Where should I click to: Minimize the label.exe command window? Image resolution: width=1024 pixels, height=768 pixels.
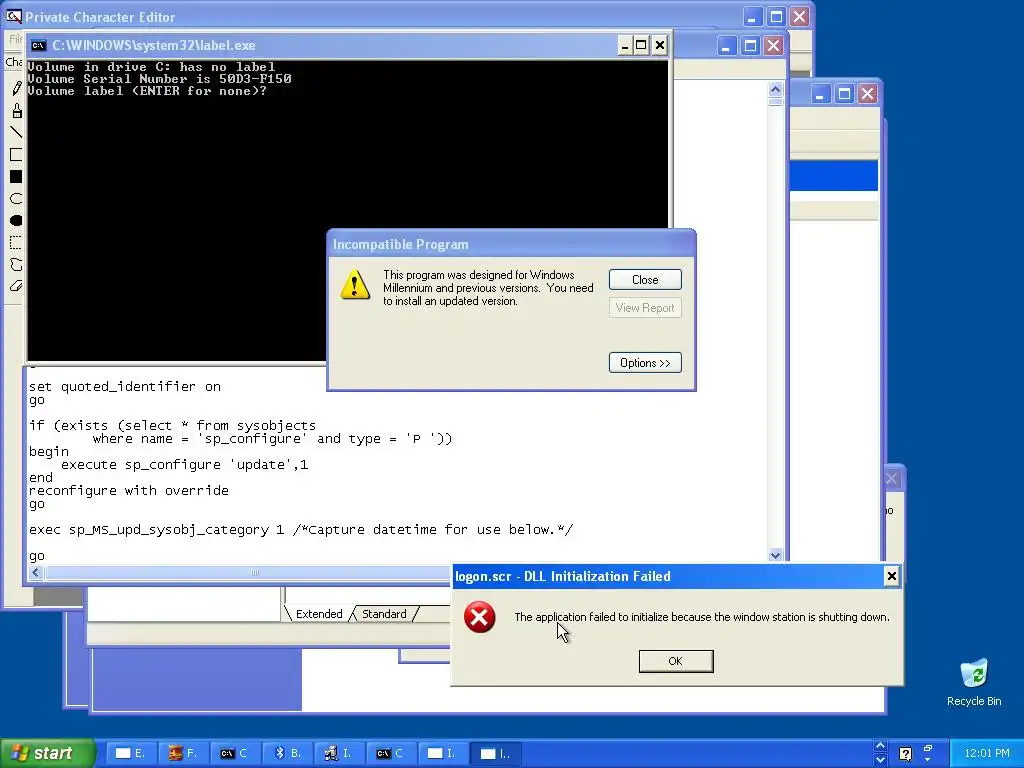point(624,45)
